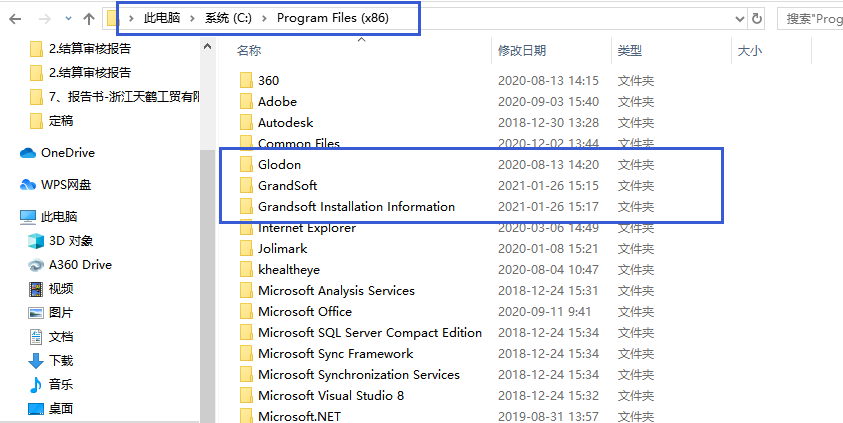The height and width of the screenshot is (423, 843).
Task: Select 此电脑 in the navigation pane
Action: point(49,217)
